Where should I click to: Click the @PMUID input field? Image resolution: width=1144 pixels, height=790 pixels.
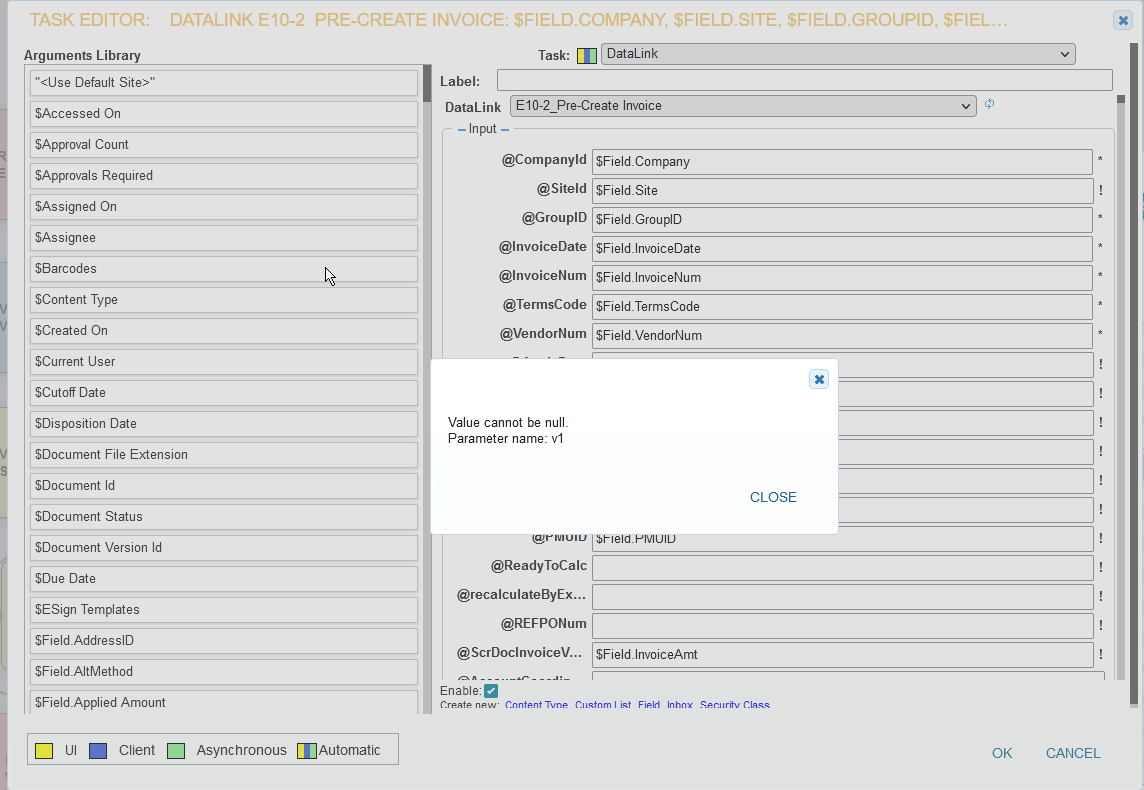[x=842, y=539]
